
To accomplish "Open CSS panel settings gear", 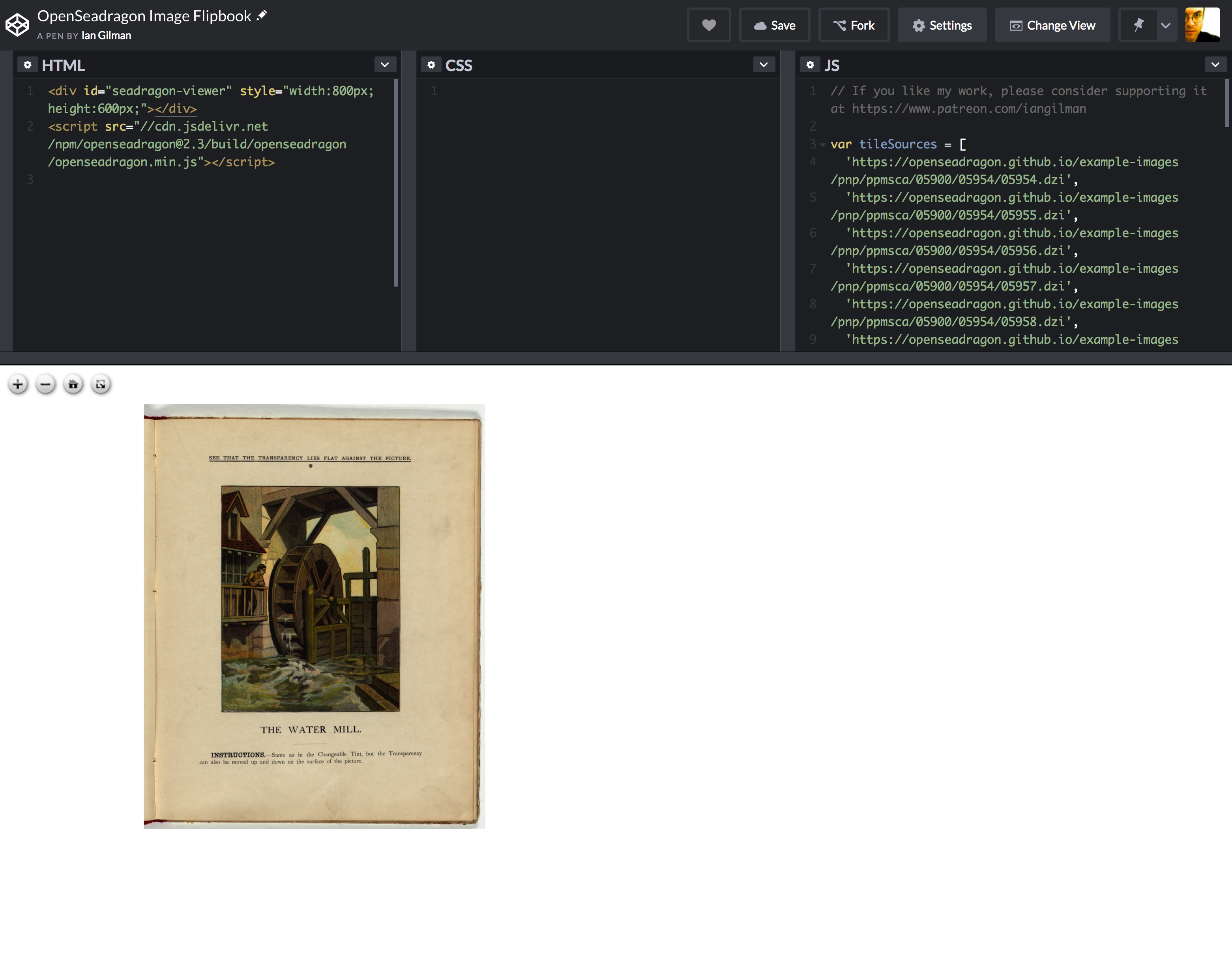I will pos(431,65).
